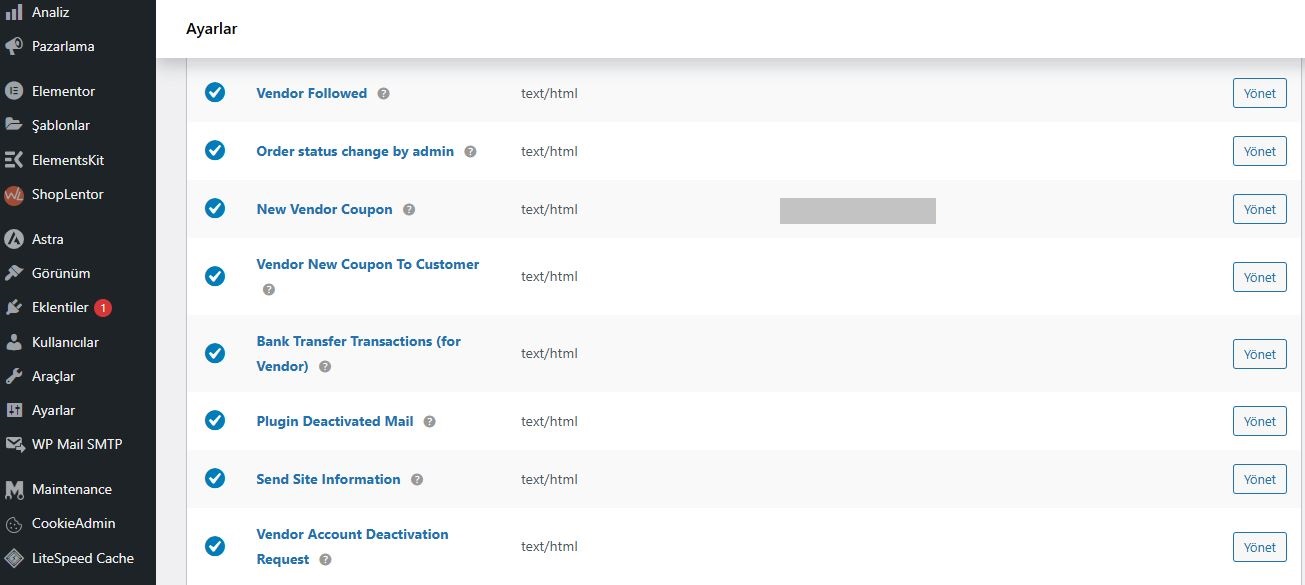Image resolution: width=1305 pixels, height=585 pixels.
Task: Click the gray bar in New Vendor Coupon row
Action: (x=857, y=211)
